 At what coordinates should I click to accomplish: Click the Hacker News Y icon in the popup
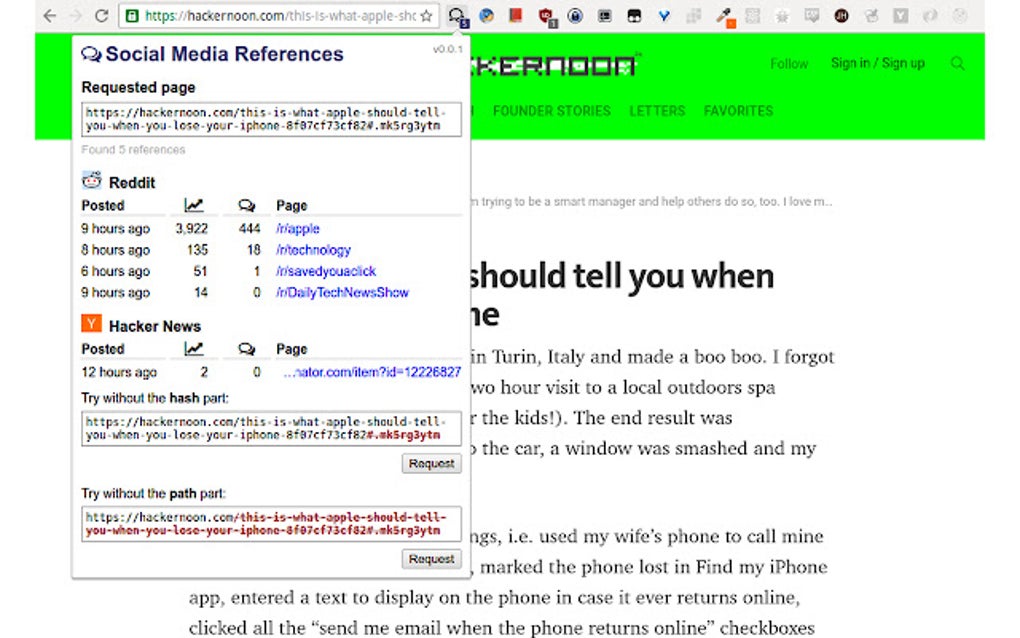[89, 324]
